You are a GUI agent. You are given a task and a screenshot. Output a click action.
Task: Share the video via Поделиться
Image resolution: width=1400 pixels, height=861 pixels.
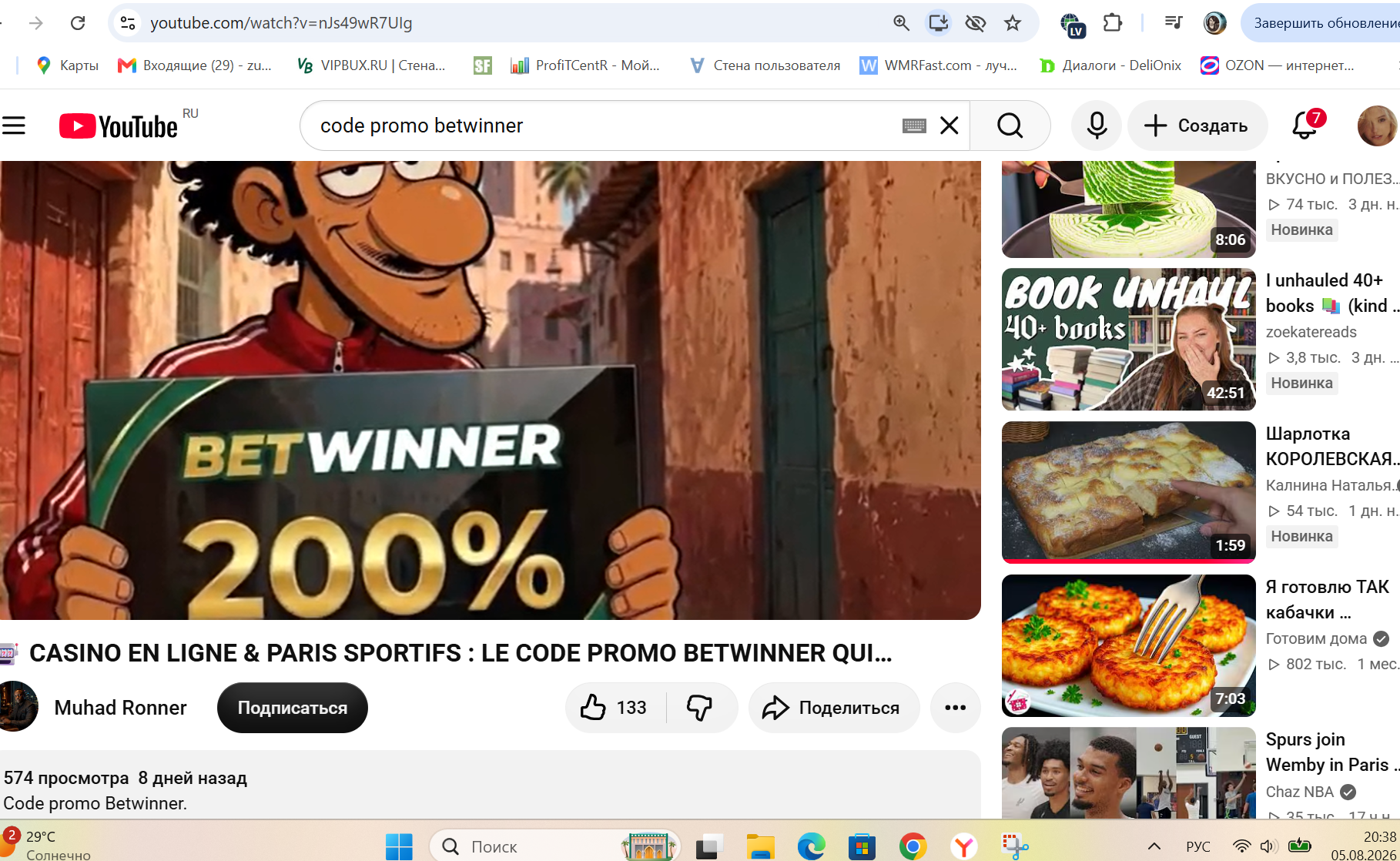[833, 708]
